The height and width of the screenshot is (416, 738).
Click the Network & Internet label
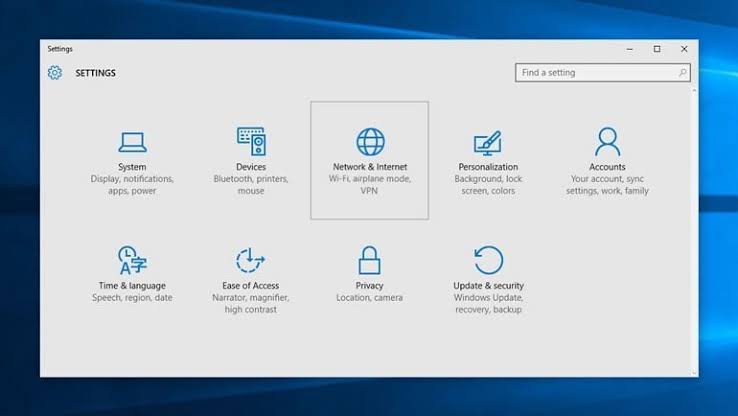(370, 167)
